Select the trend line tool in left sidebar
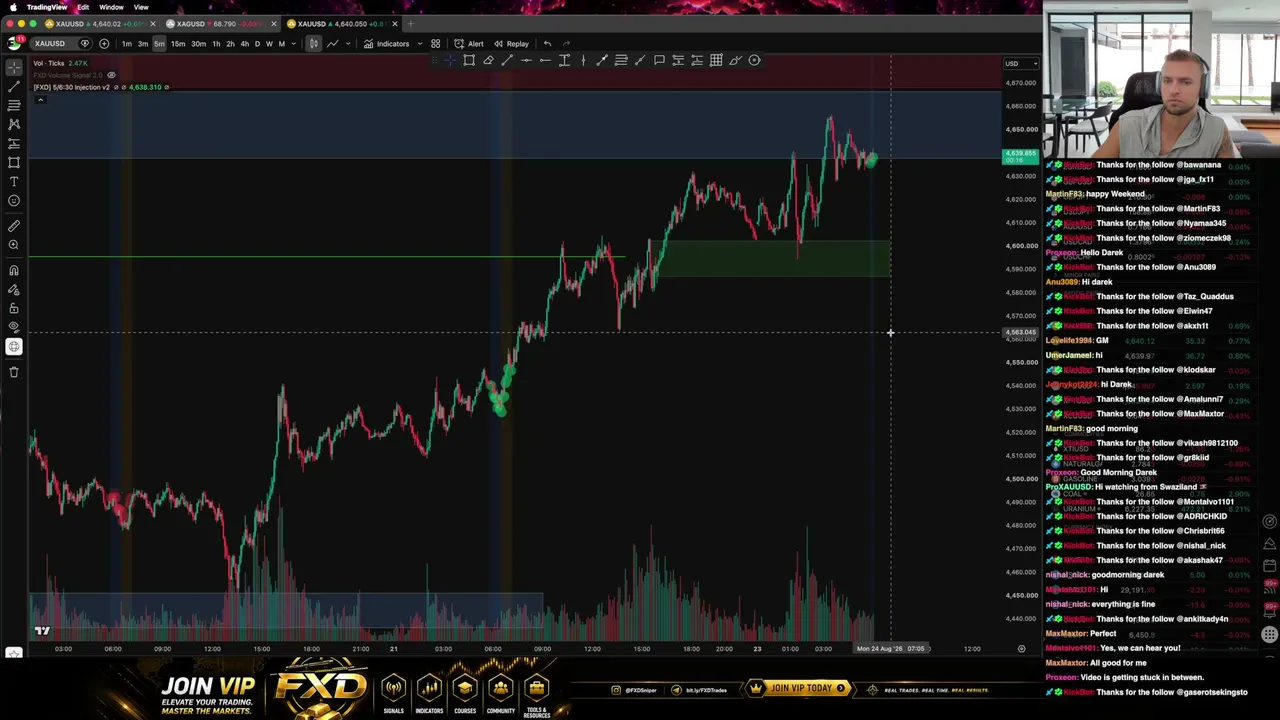 coord(14,86)
